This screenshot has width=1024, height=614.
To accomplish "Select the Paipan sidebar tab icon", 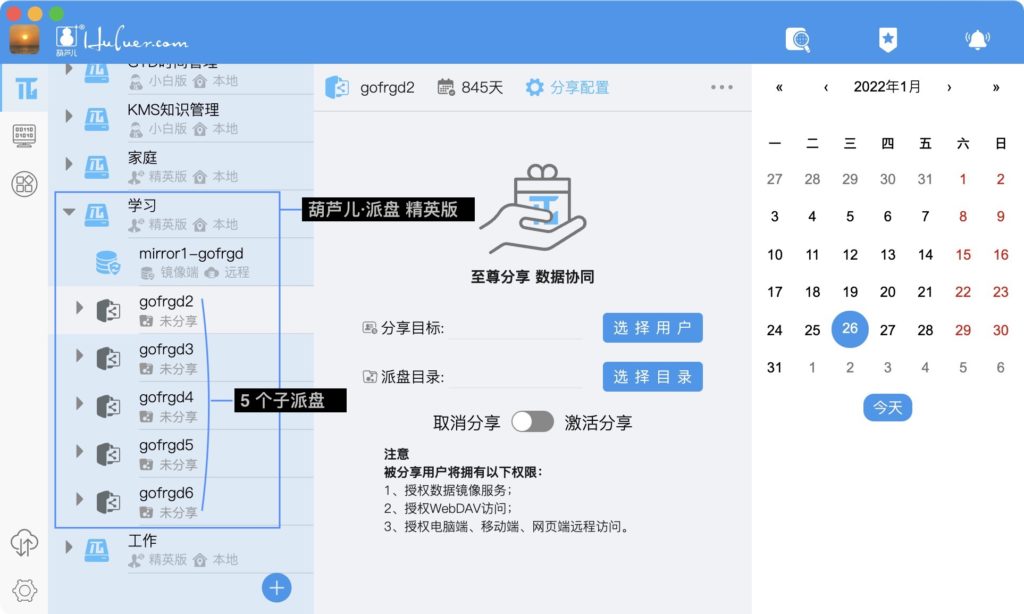I will [25, 89].
